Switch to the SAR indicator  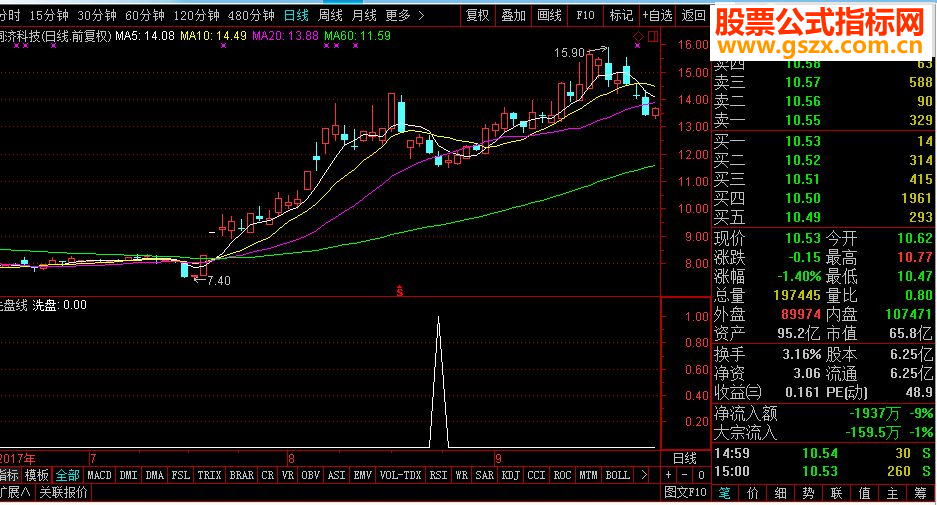(484, 476)
